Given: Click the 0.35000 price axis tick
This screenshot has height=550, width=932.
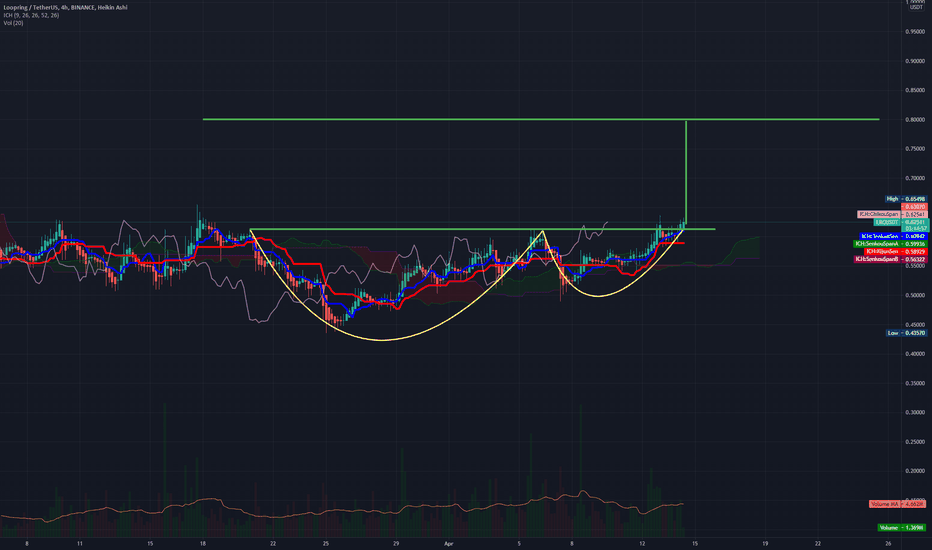Looking at the screenshot, I should [915, 384].
